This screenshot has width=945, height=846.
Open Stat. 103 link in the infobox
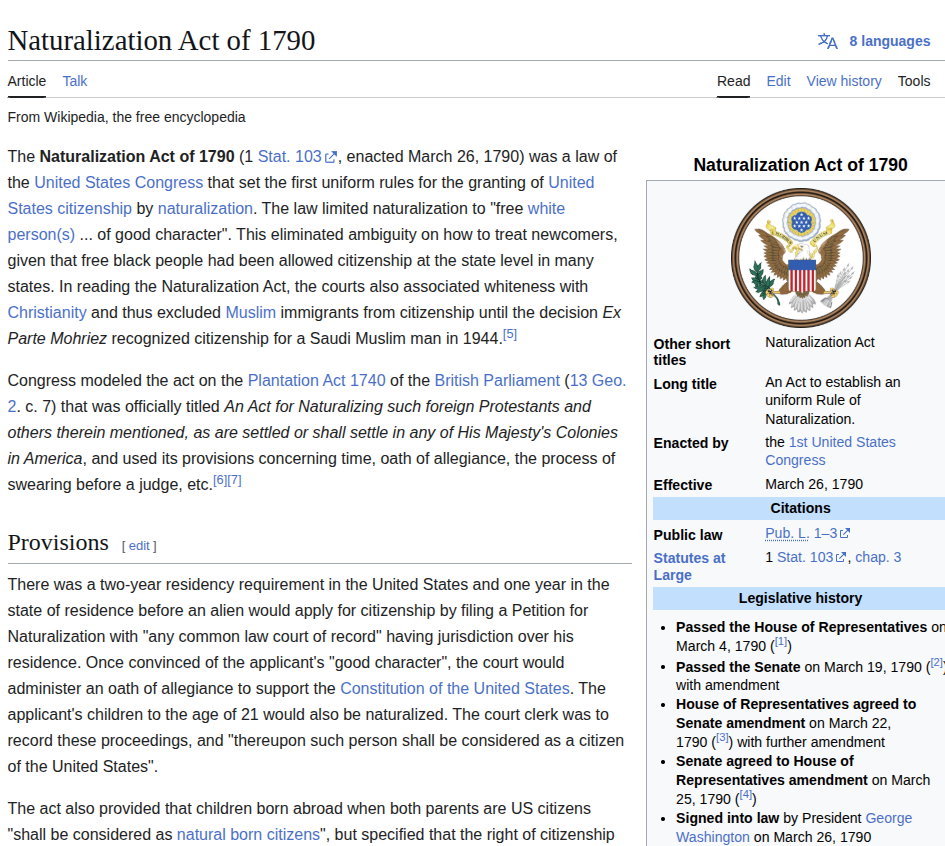(805, 558)
